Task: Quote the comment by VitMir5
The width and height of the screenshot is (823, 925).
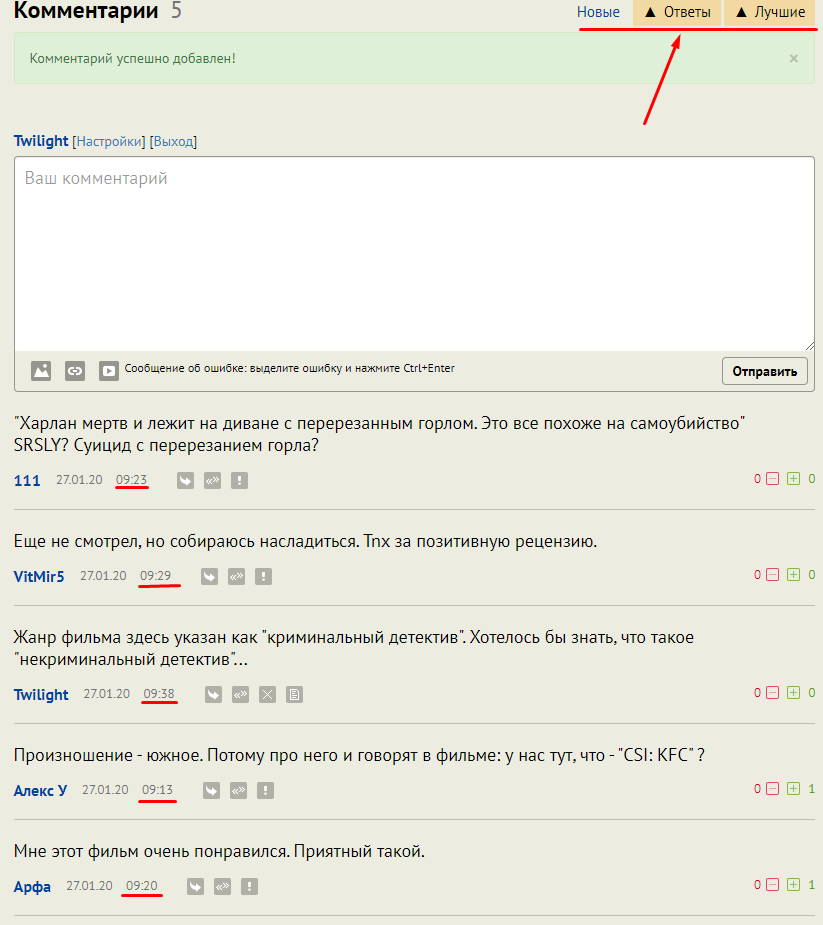Action: tap(236, 576)
